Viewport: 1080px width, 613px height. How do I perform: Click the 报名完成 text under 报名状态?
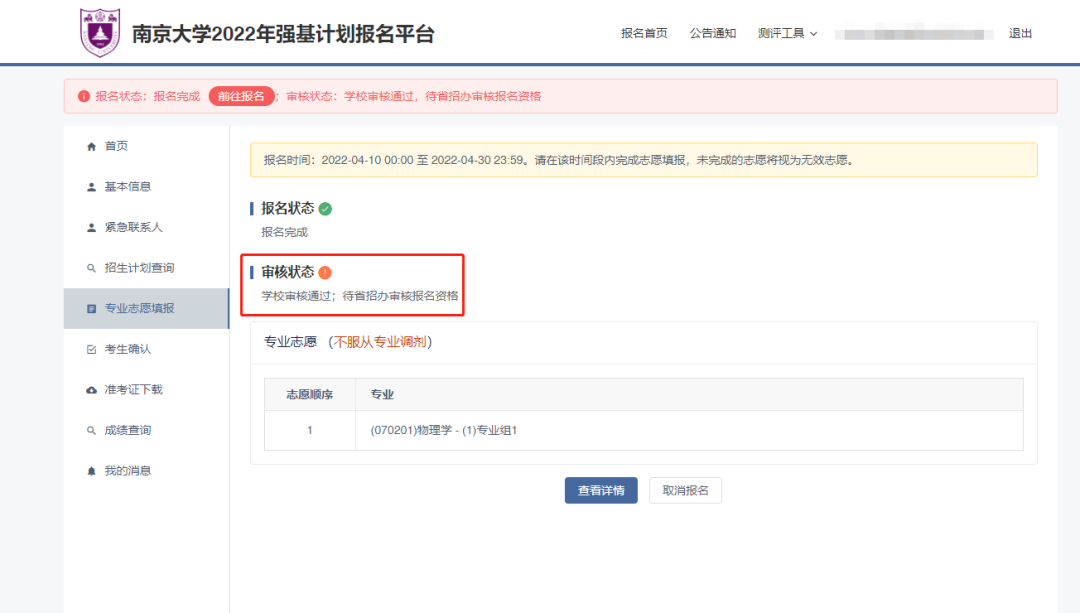coord(284,232)
